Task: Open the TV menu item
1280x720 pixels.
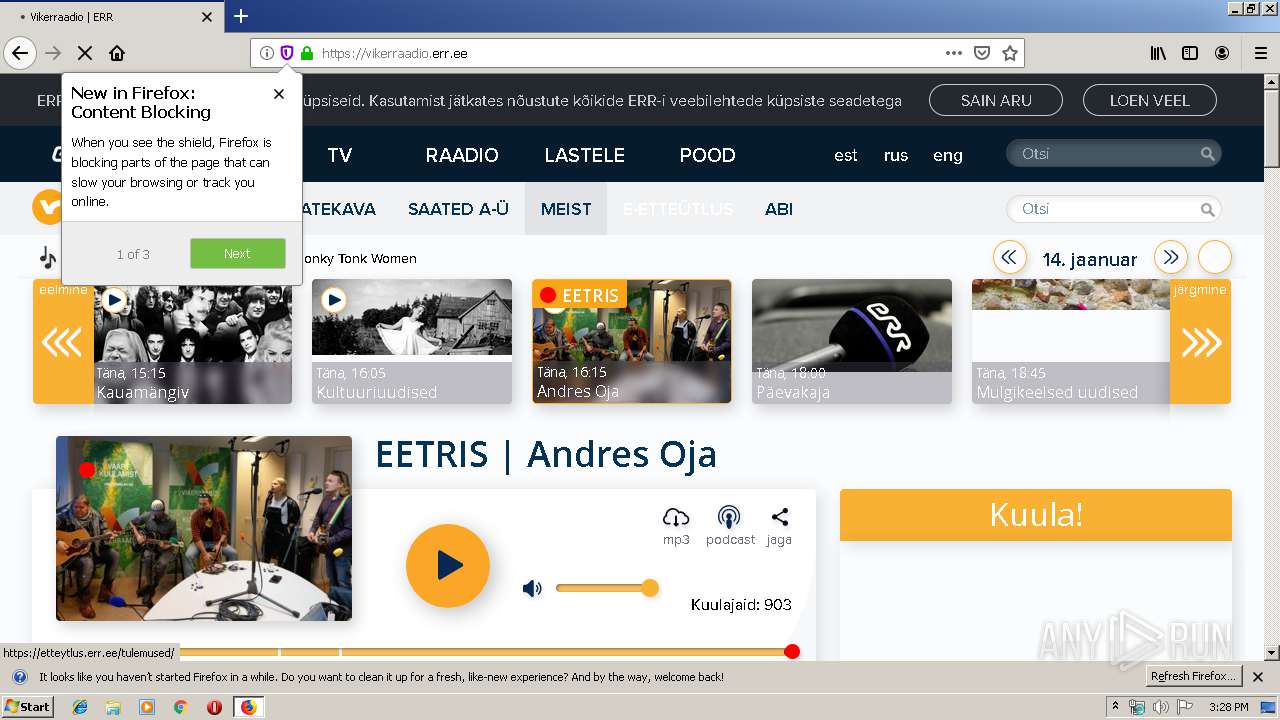Action: pos(340,155)
